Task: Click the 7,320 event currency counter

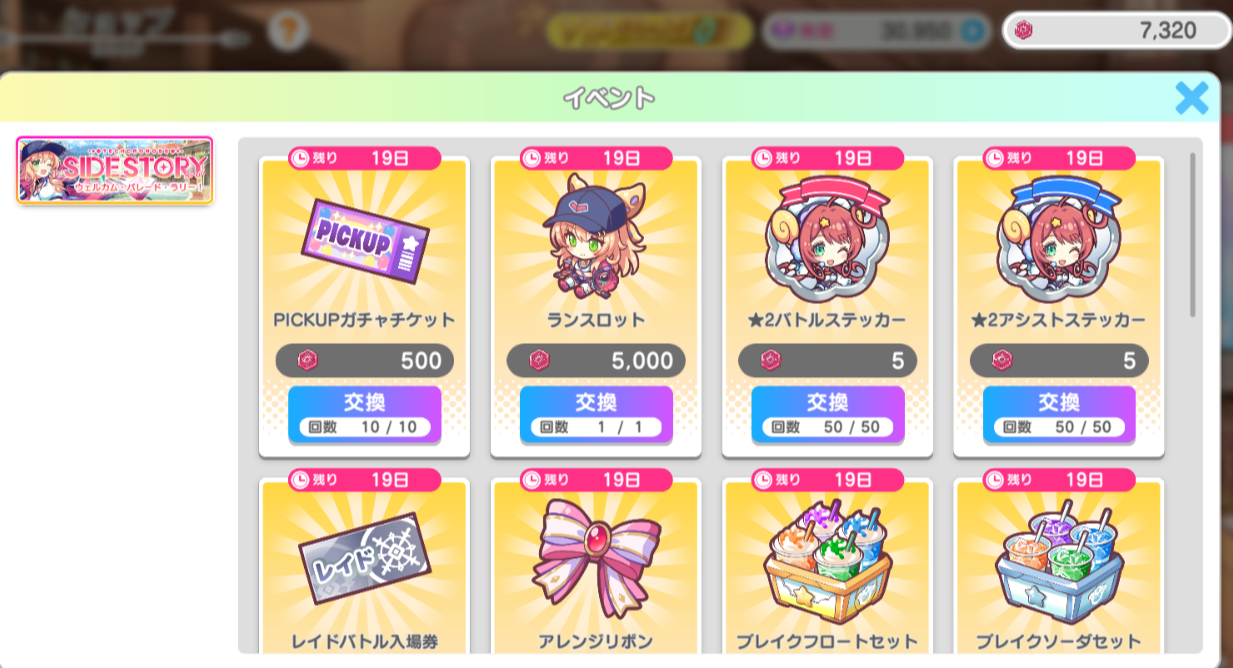Action: (x=1117, y=31)
